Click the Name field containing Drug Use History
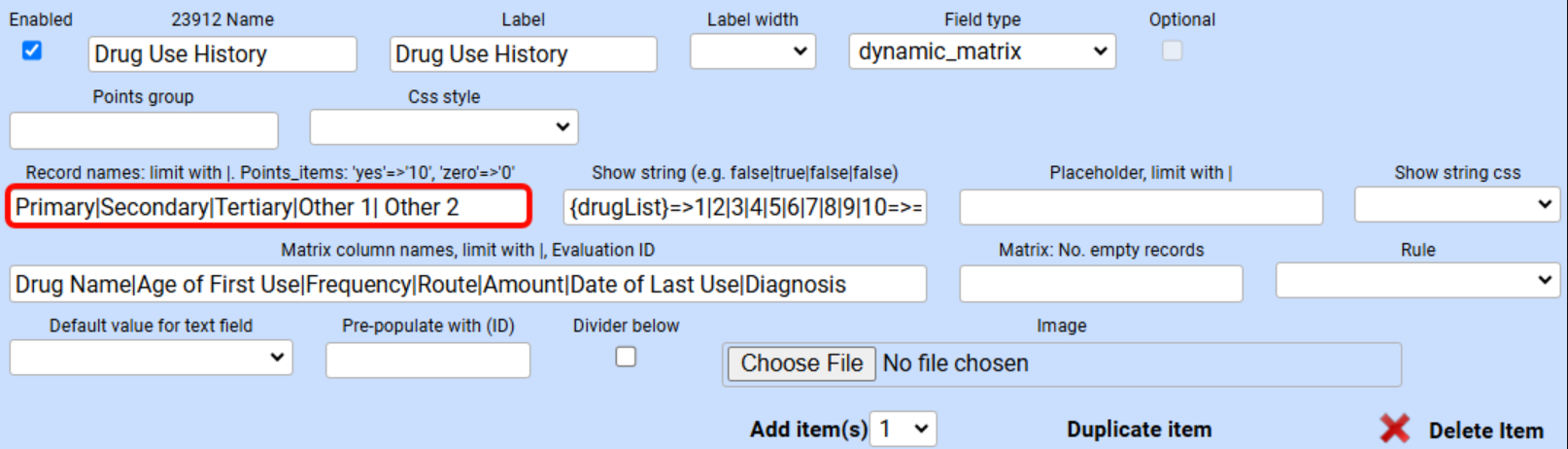Screen dimensions: 1568x449 coord(222,54)
